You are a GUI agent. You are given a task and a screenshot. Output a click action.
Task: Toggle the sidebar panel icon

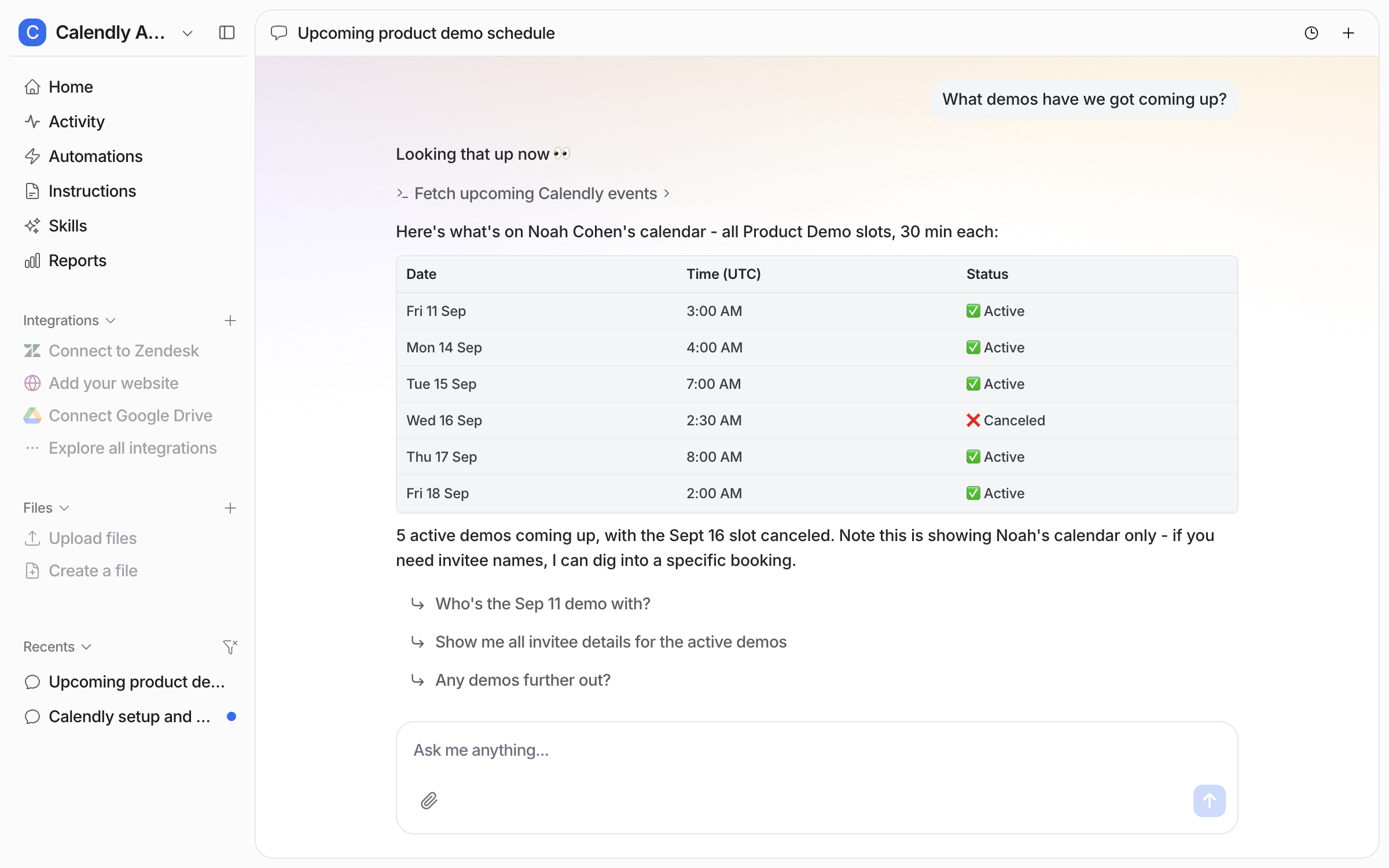[227, 32]
